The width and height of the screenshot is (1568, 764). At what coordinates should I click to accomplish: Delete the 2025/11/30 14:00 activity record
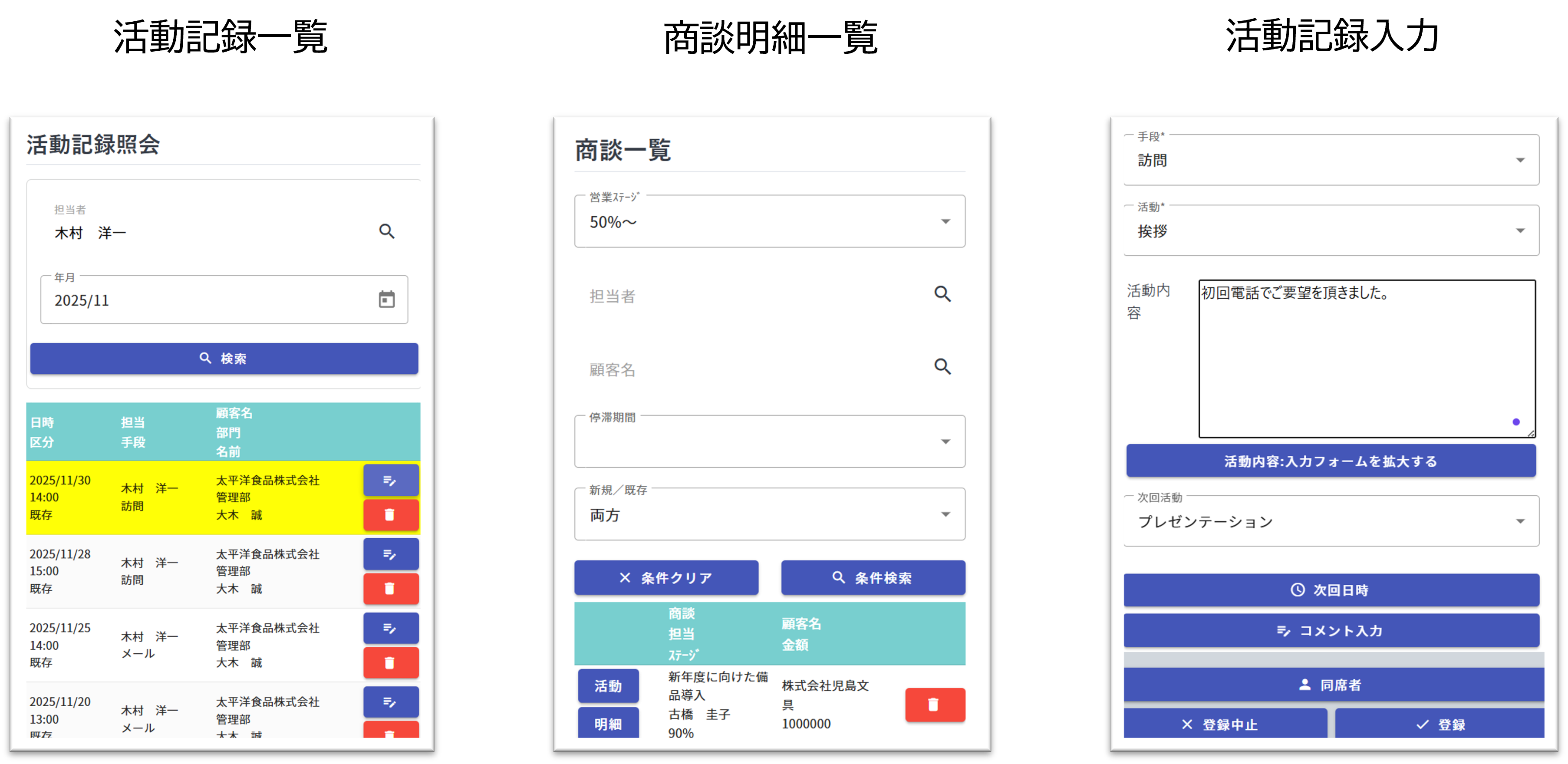pyautogui.click(x=390, y=515)
